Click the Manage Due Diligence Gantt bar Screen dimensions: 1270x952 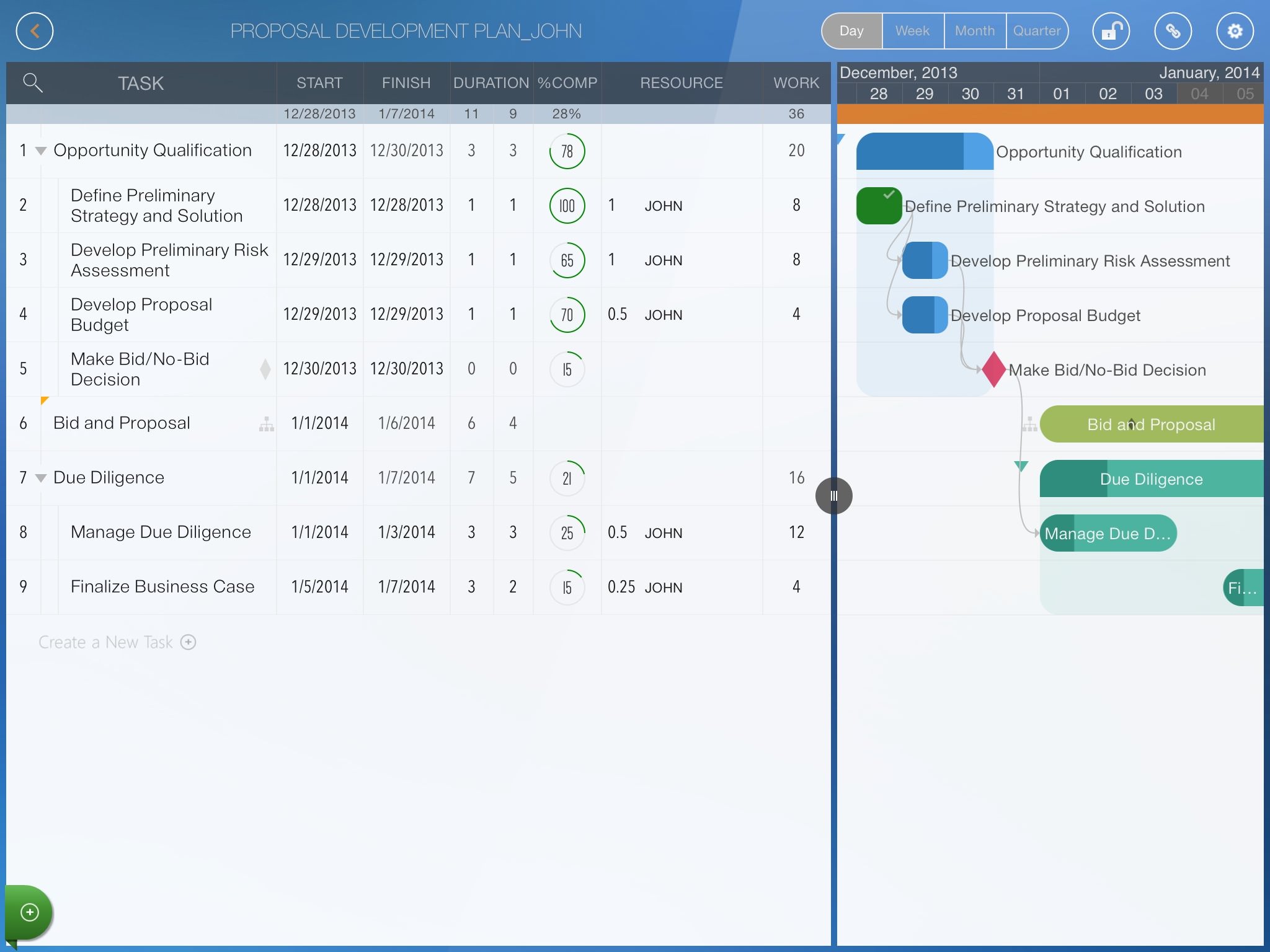coord(1108,534)
